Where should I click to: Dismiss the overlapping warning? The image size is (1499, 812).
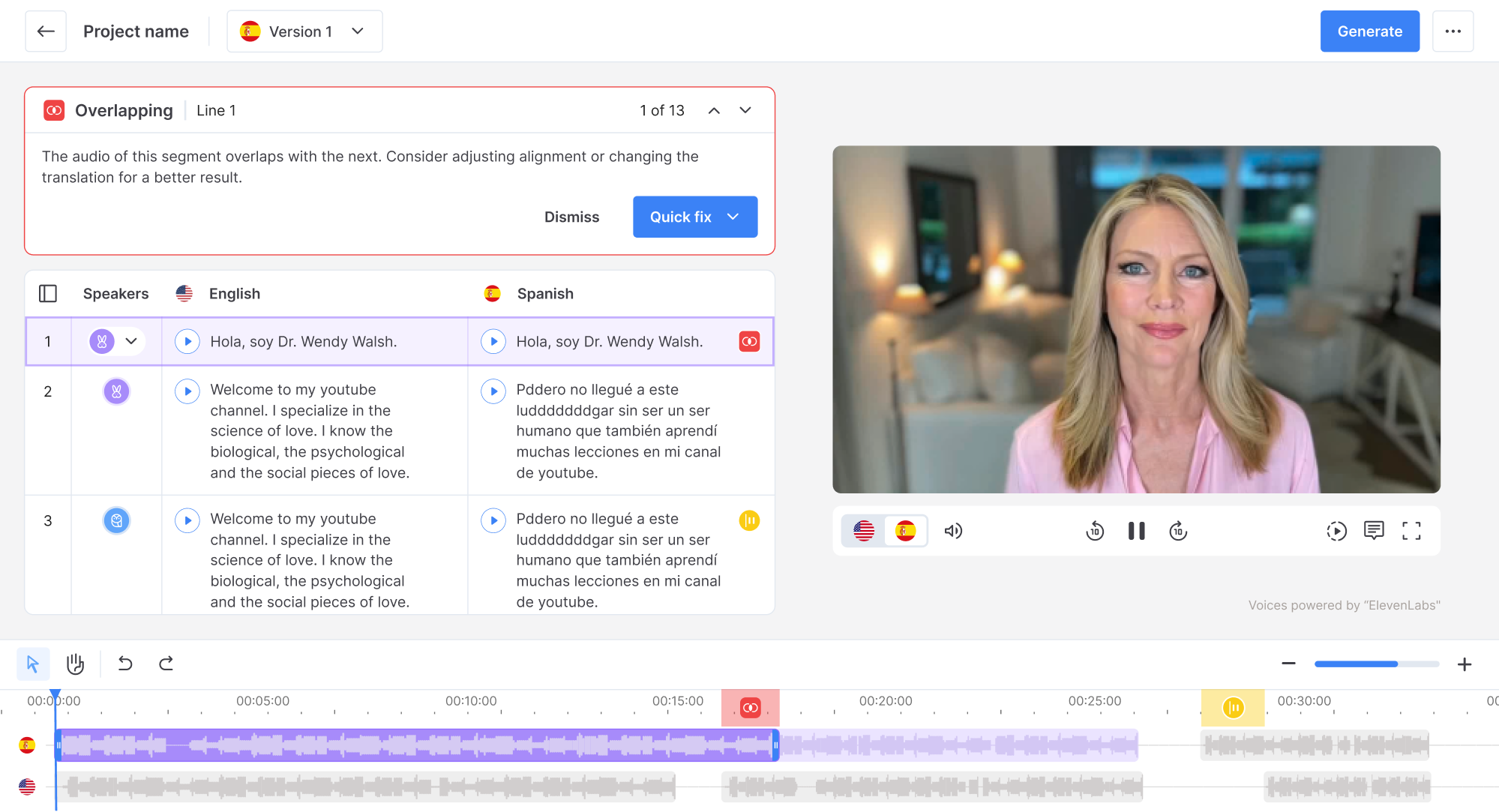click(571, 217)
